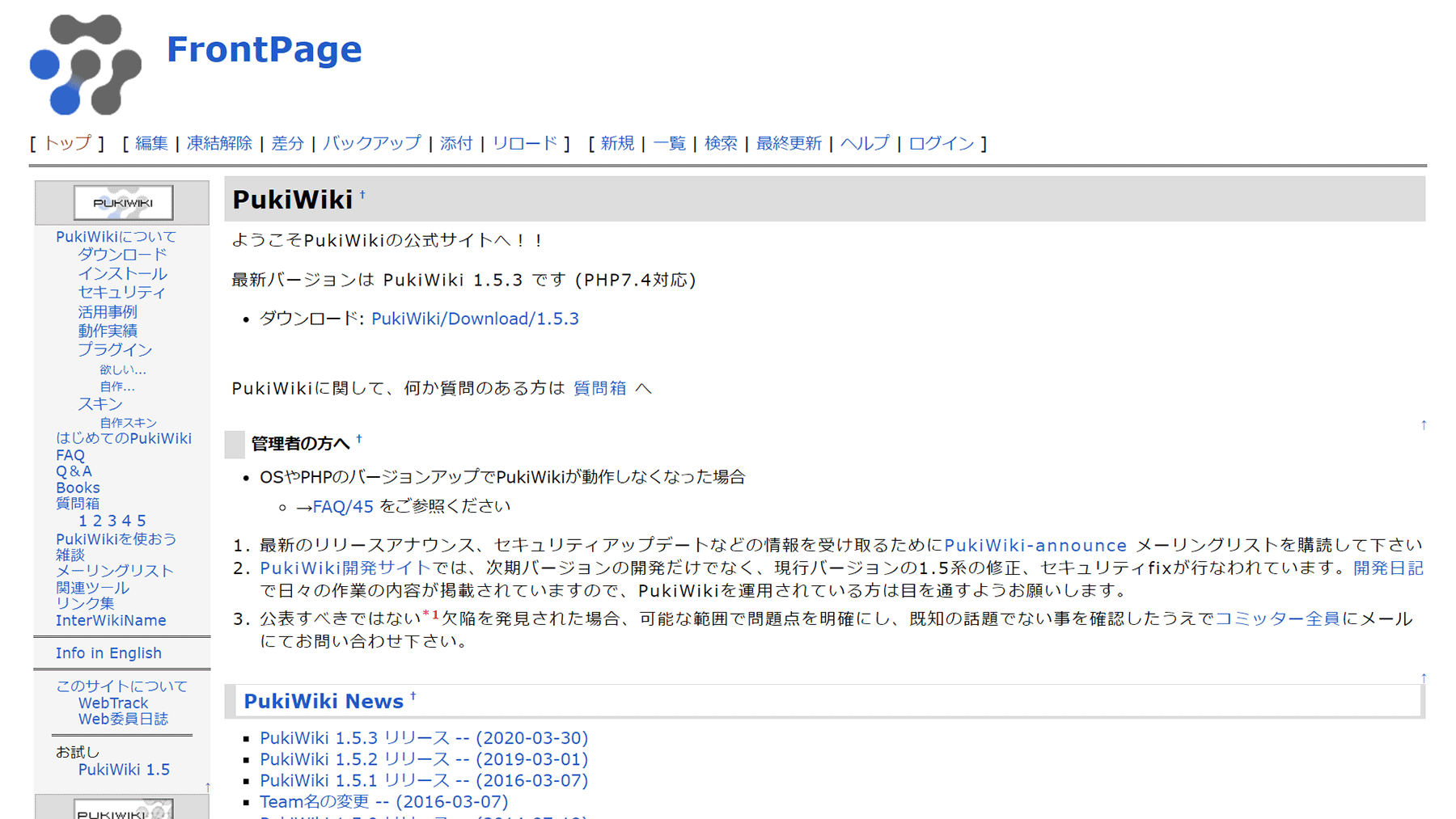
Task: Open ヘルプ in the navigation bar
Action: tap(865, 143)
